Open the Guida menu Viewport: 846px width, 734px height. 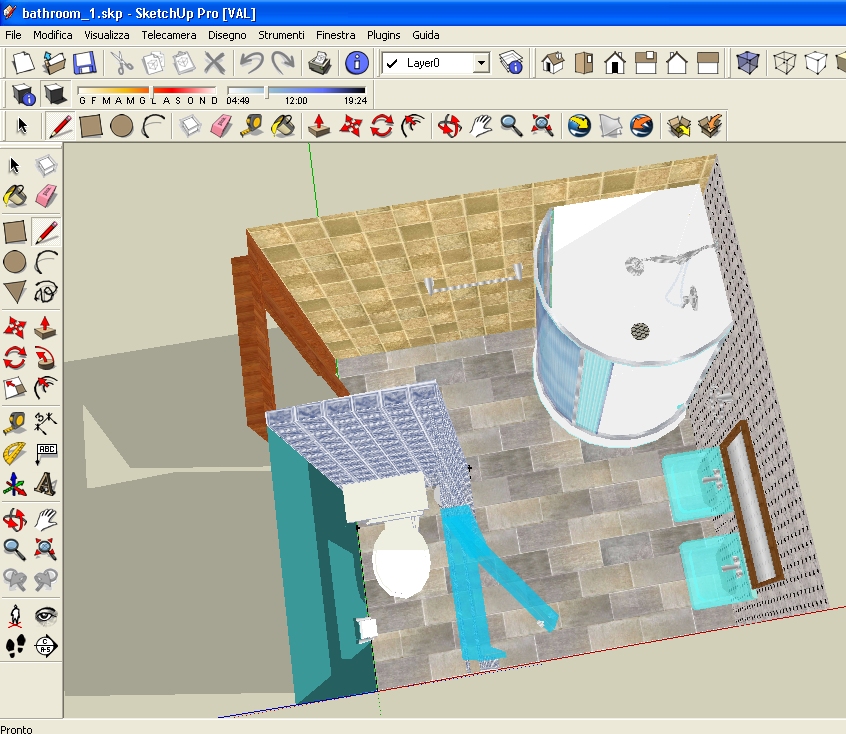426,35
